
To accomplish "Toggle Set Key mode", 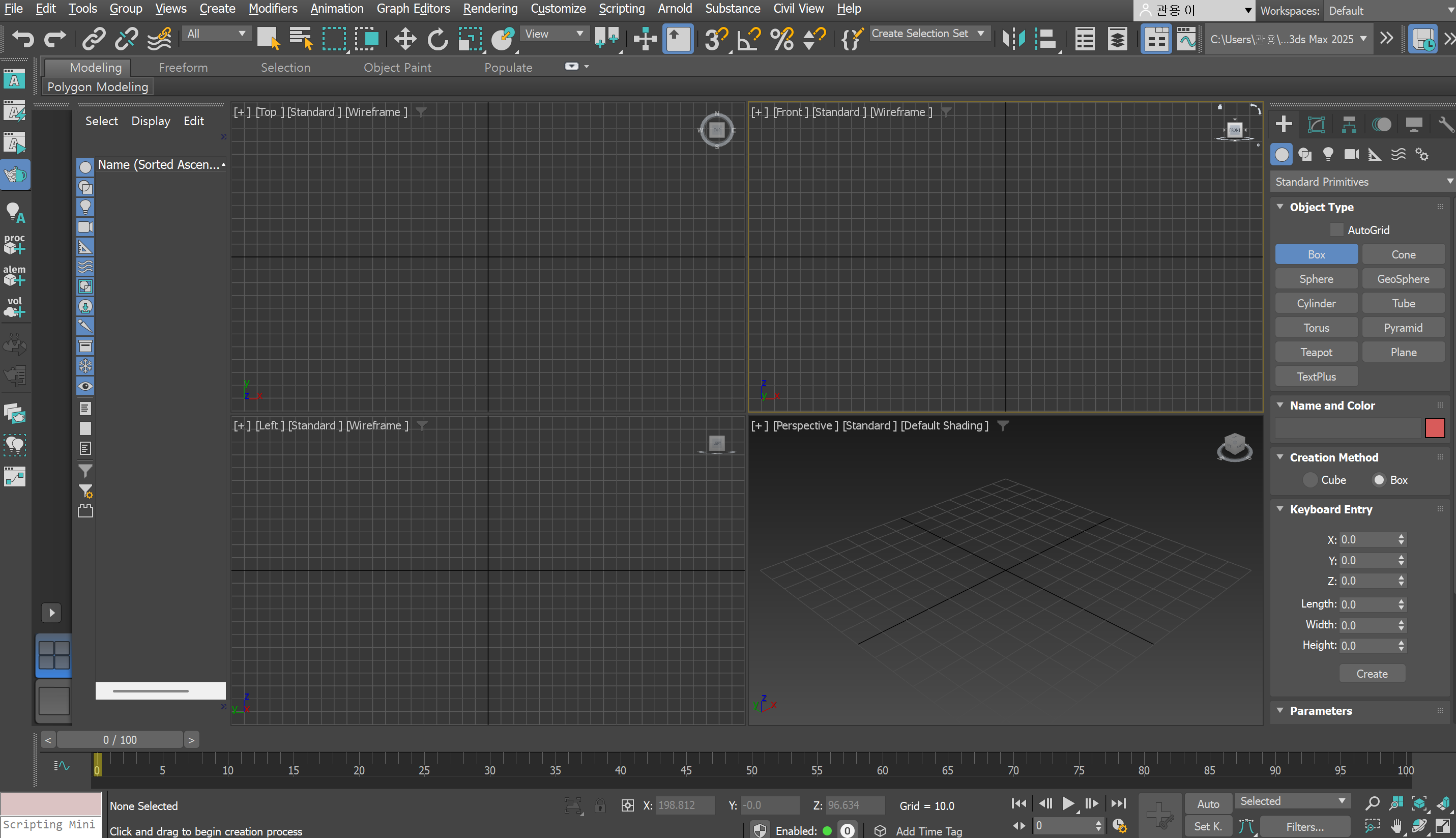I will [1207, 826].
